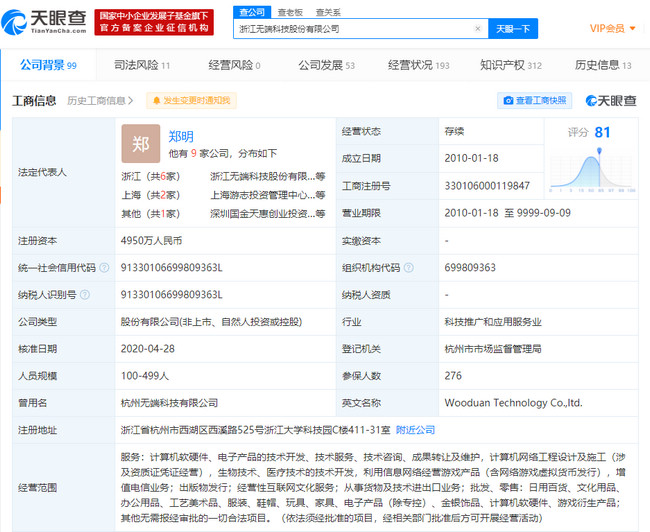Click the help icon next to 纳税人识别号
This screenshot has width=650, height=532.
click(x=85, y=295)
